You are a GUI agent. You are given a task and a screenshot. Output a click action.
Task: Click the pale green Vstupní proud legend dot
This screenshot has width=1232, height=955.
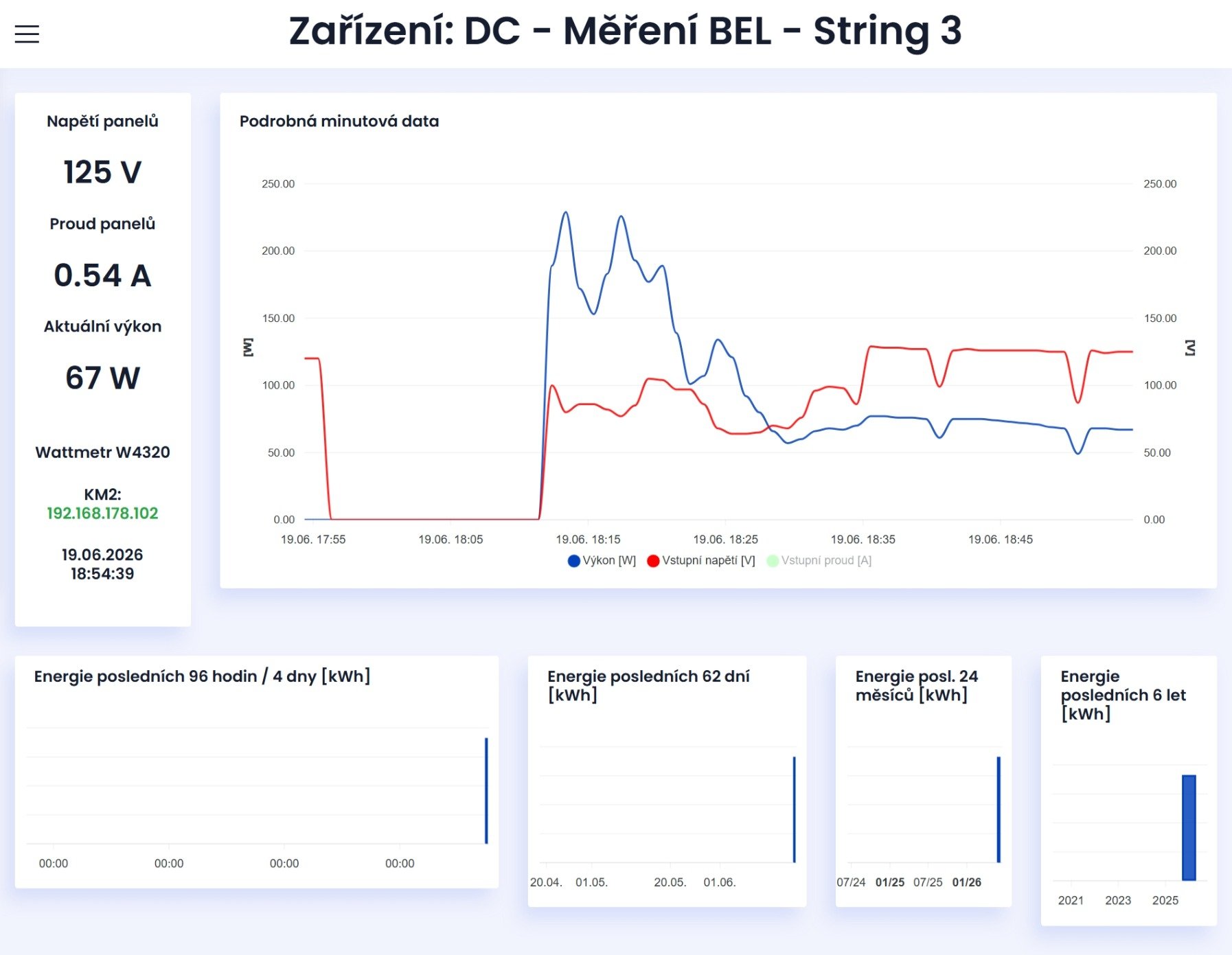773,561
